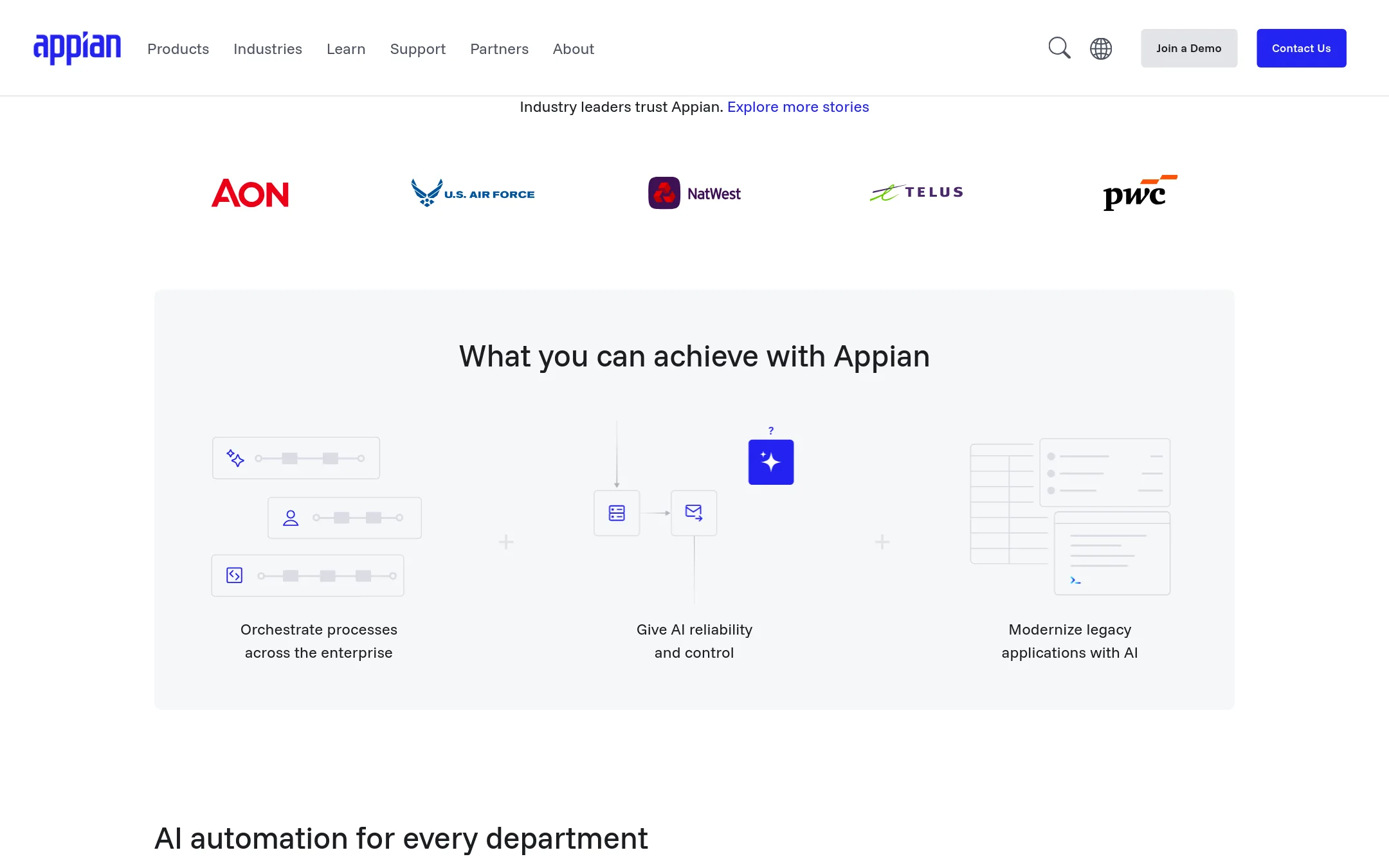This screenshot has height=868, width=1389.
Task: Click the PwC logo
Action: [1139, 192]
